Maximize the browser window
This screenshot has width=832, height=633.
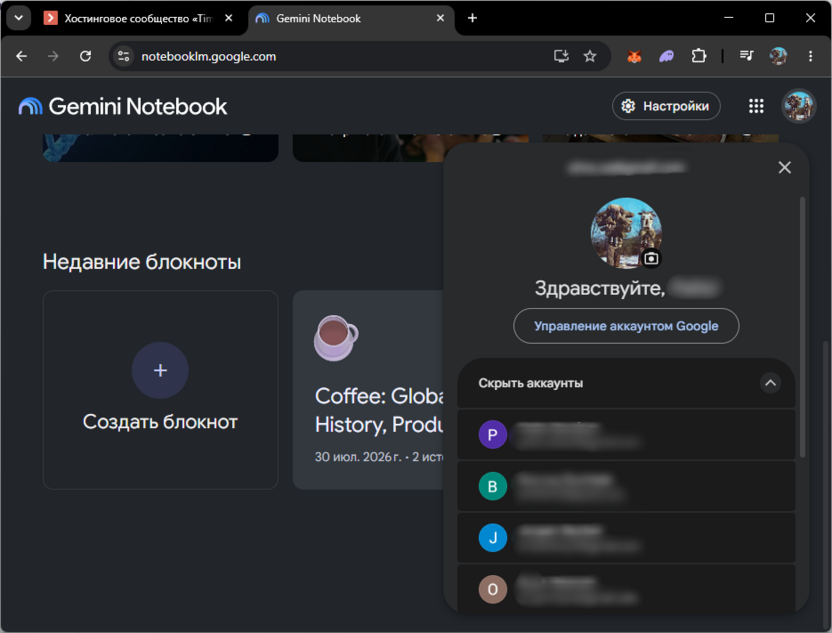769,18
